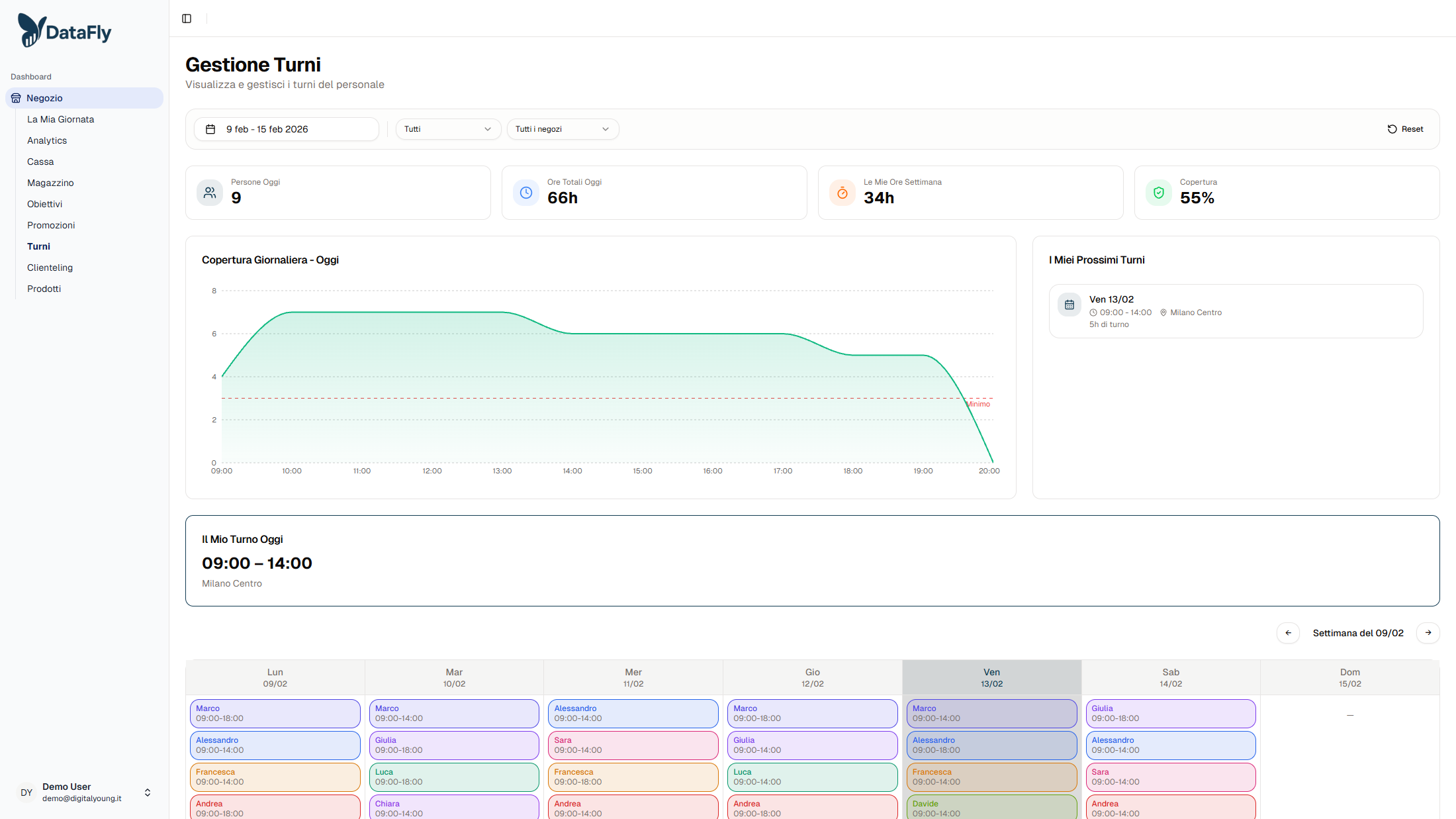The height and width of the screenshot is (819, 1456).
Task: Go to Magazzino sidebar item
Action: tap(50, 183)
